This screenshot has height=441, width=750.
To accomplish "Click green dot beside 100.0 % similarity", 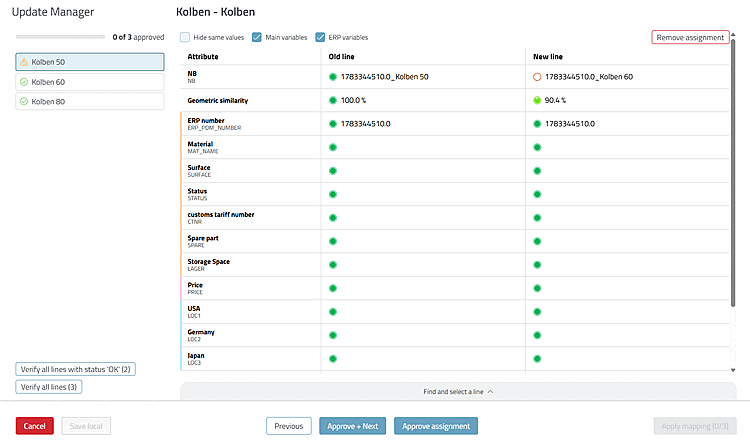I will point(333,100).
